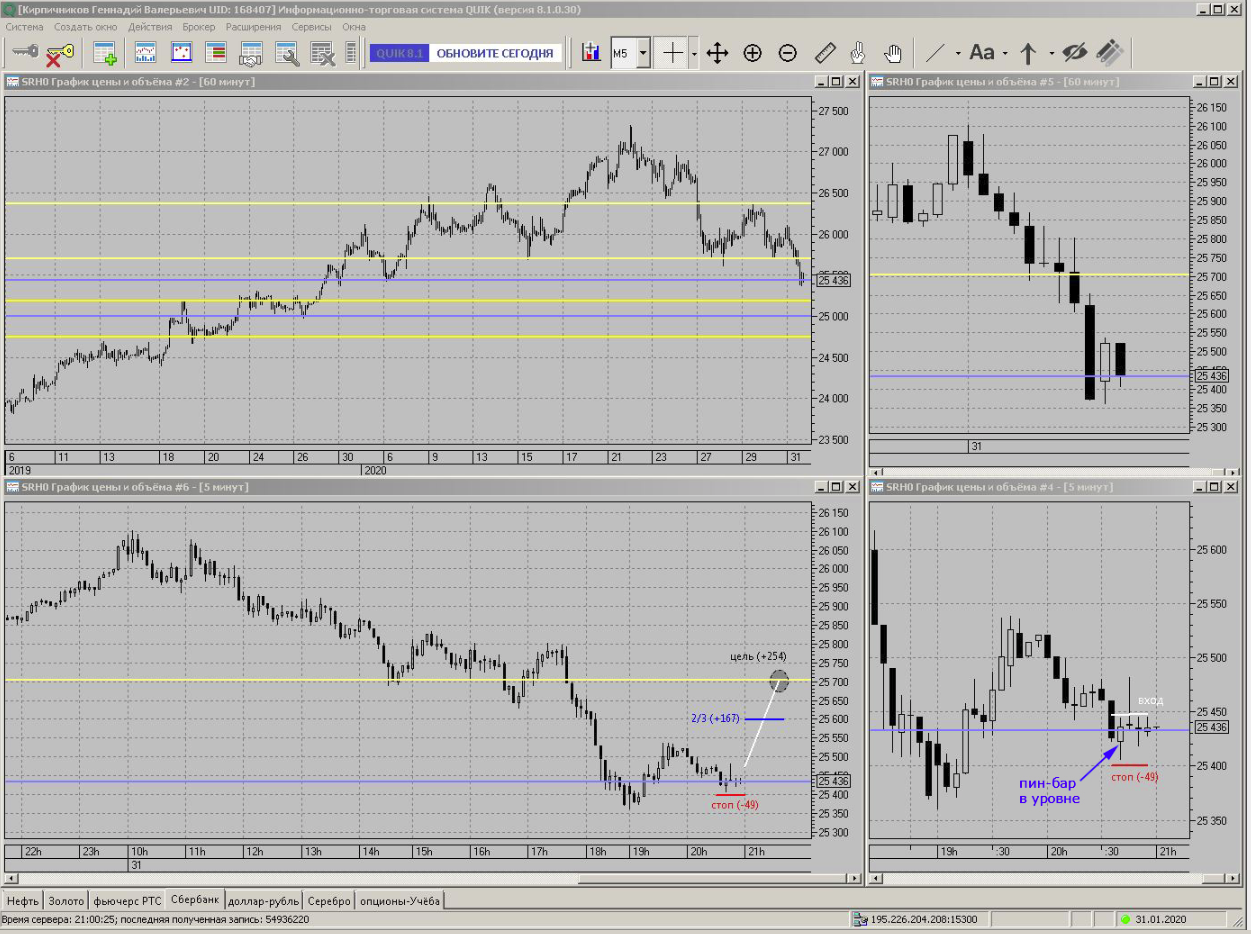This screenshot has width=1251, height=934.
Task: Expand the line tool dropdown arrow
Action: [958, 53]
